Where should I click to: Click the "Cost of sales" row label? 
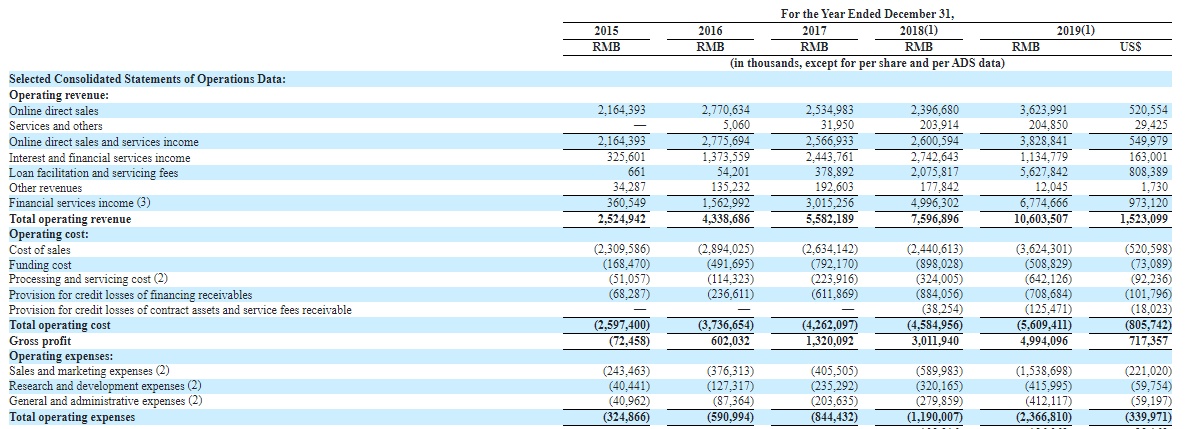[39, 249]
